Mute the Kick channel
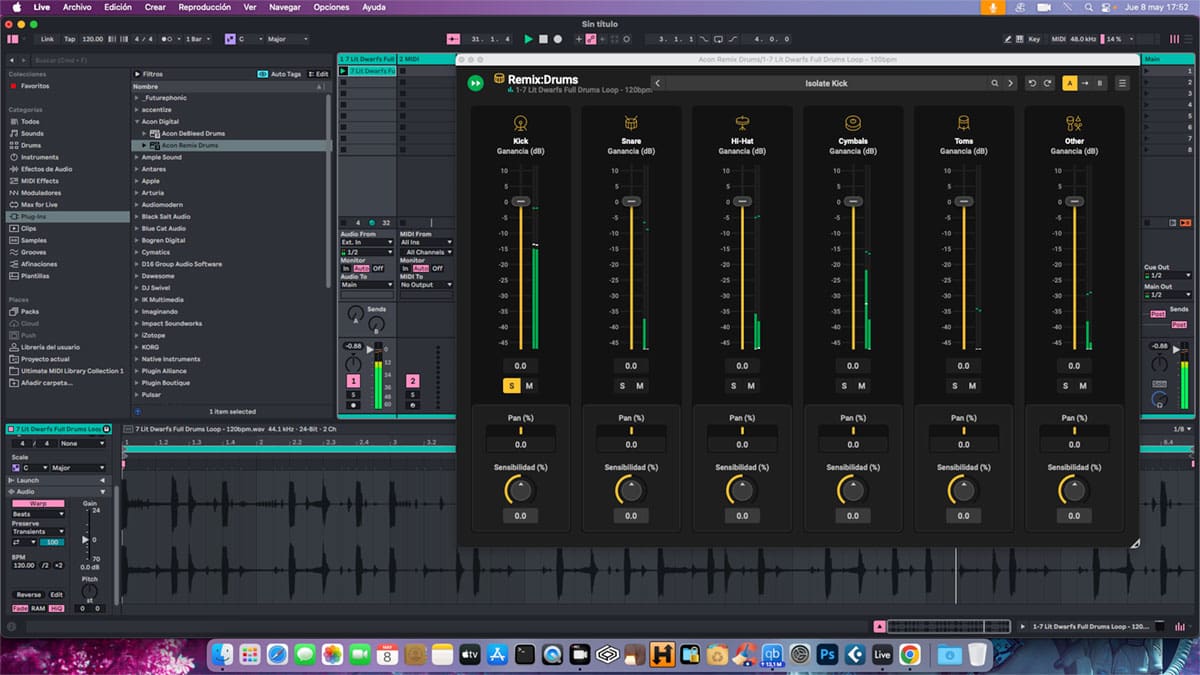The width and height of the screenshot is (1200, 675). [529, 386]
